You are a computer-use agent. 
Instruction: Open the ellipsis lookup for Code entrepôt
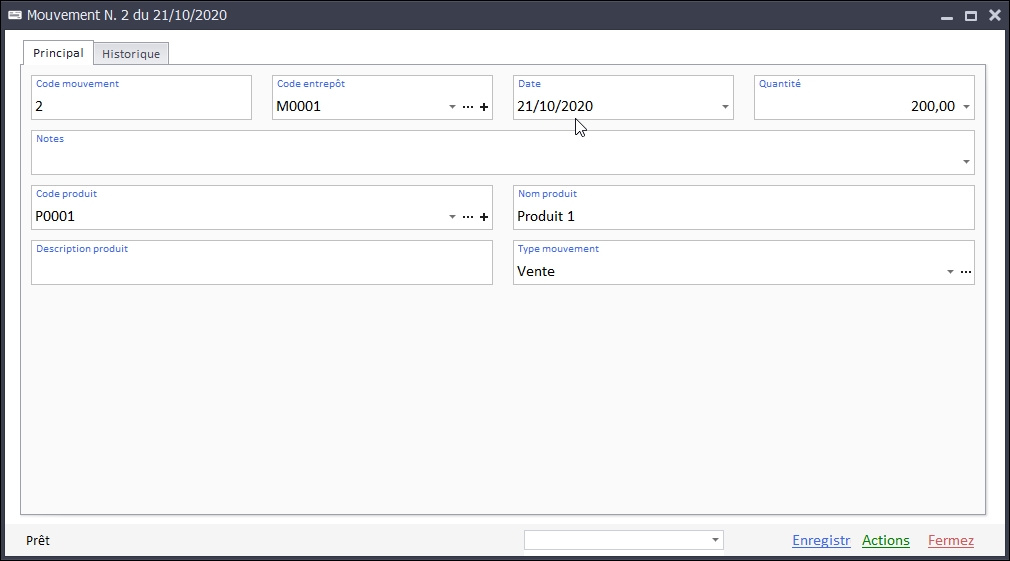(468, 107)
